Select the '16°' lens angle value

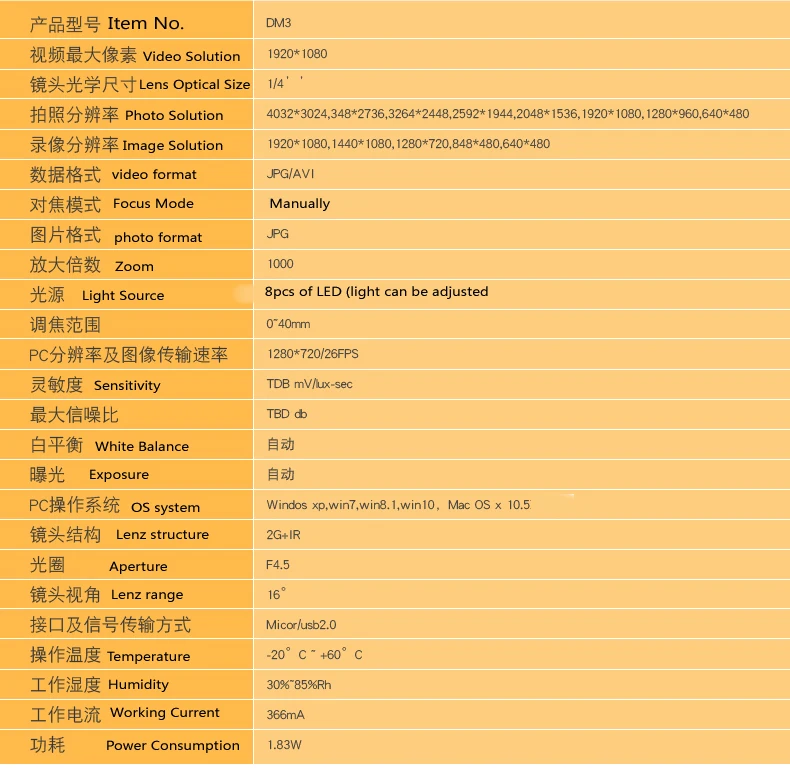coord(276,594)
